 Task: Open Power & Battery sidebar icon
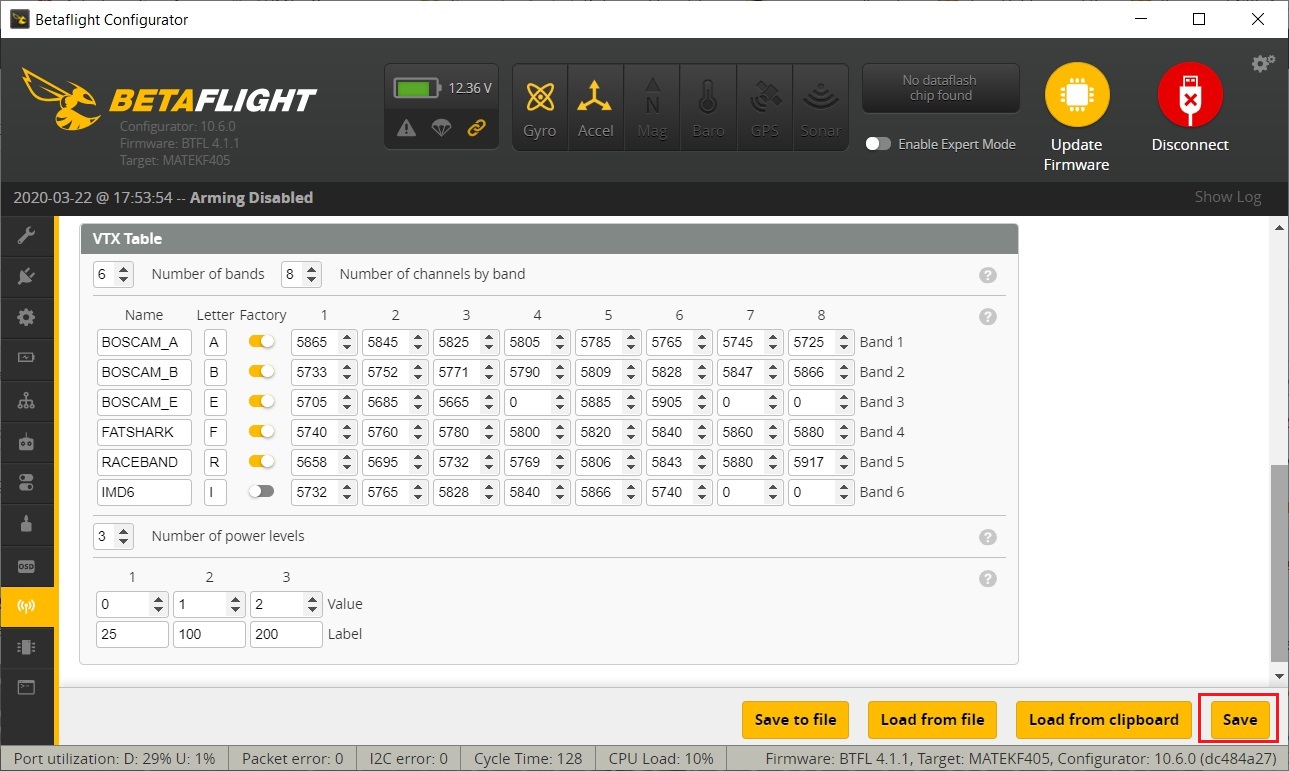(x=27, y=358)
